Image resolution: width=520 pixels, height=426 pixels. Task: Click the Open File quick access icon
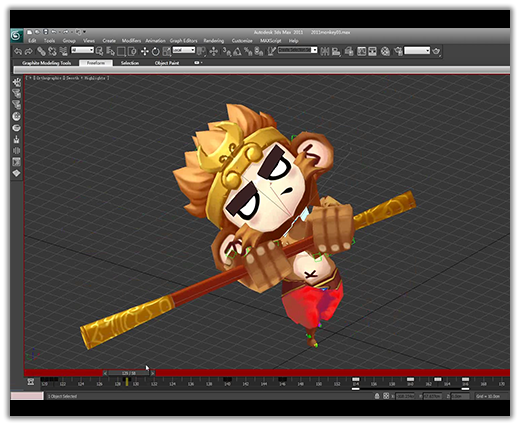37,32
